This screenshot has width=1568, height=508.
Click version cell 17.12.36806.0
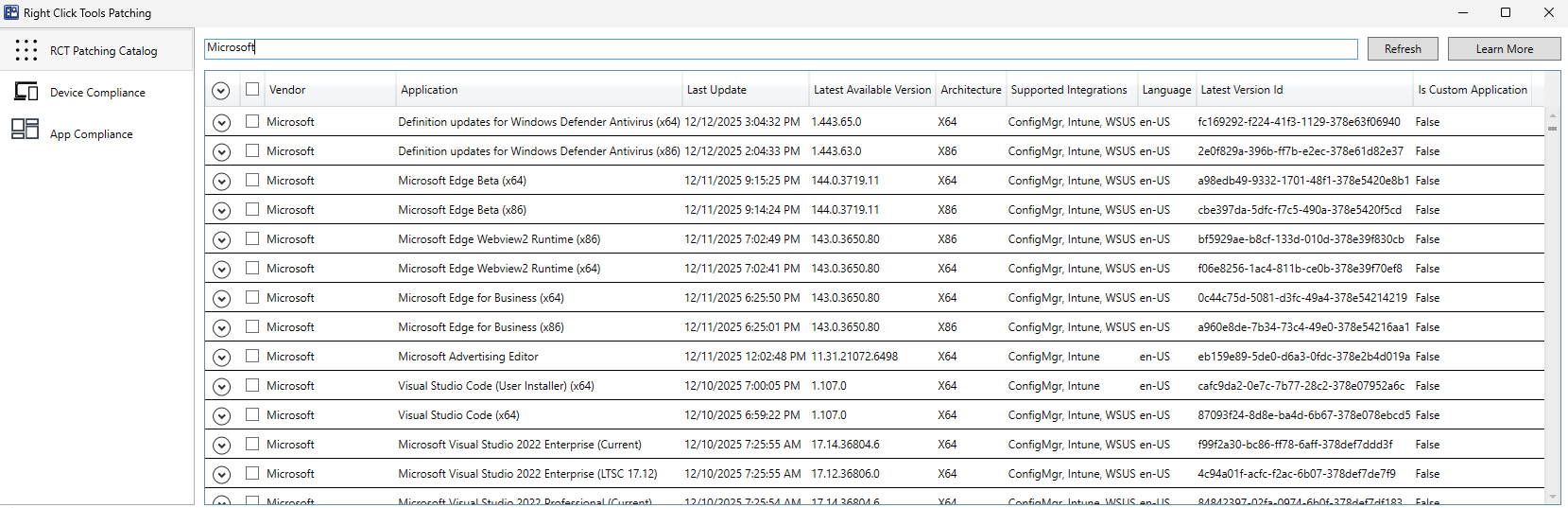[845, 474]
